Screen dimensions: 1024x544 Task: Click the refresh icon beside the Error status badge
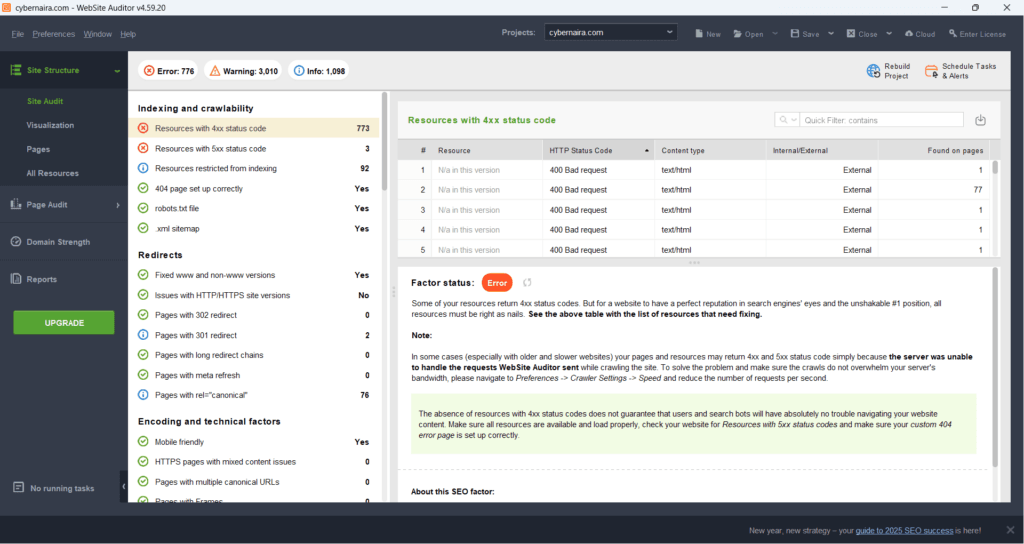(x=527, y=283)
